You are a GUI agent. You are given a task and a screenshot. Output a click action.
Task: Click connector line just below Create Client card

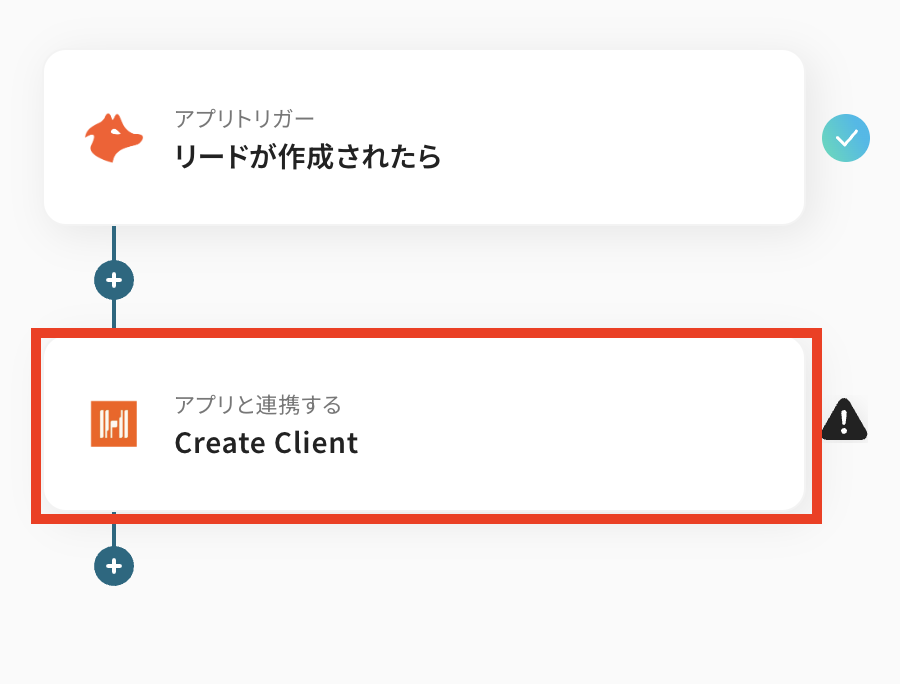point(114,532)
